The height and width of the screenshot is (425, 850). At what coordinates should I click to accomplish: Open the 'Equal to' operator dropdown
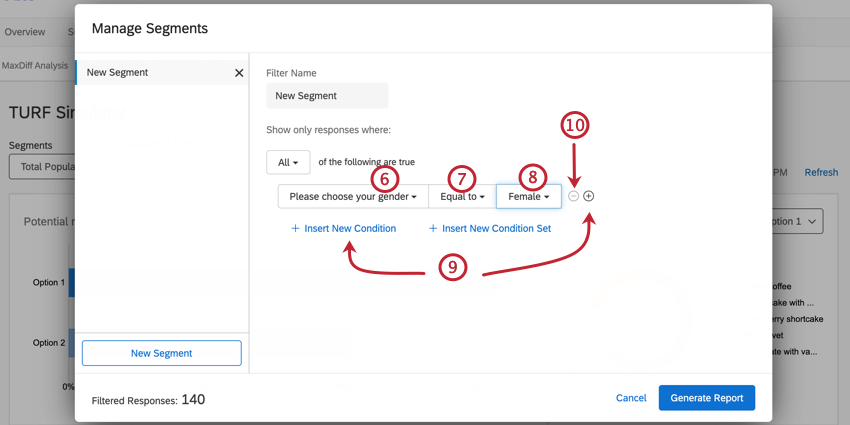click(462, 197)
